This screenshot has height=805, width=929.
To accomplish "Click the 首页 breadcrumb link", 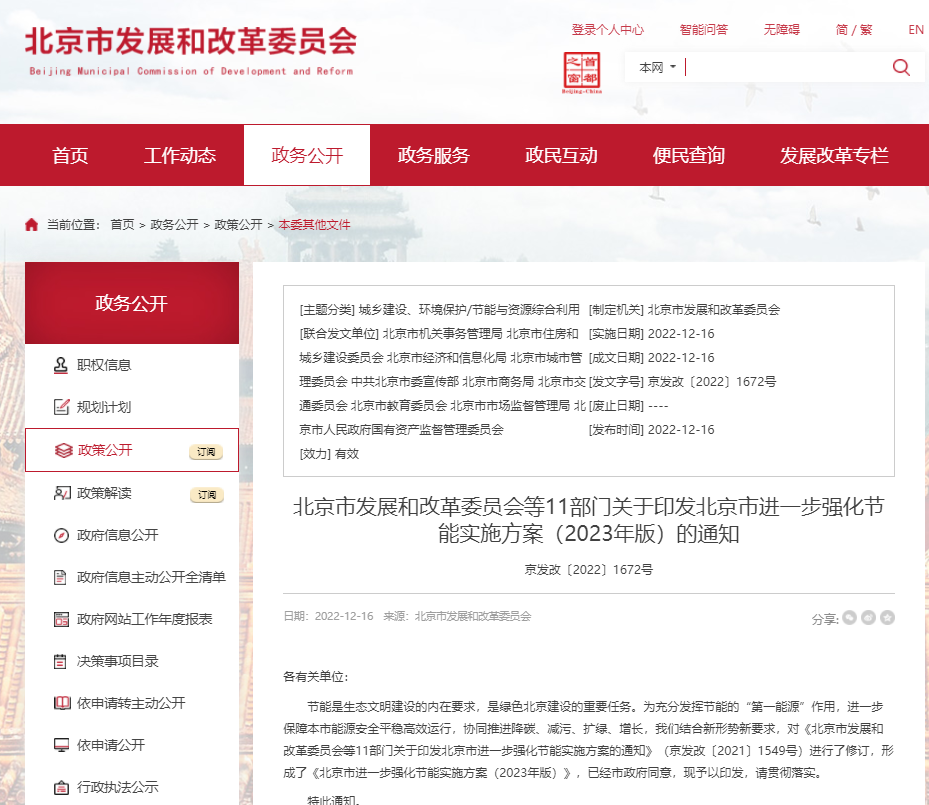I will pos(122,224).
